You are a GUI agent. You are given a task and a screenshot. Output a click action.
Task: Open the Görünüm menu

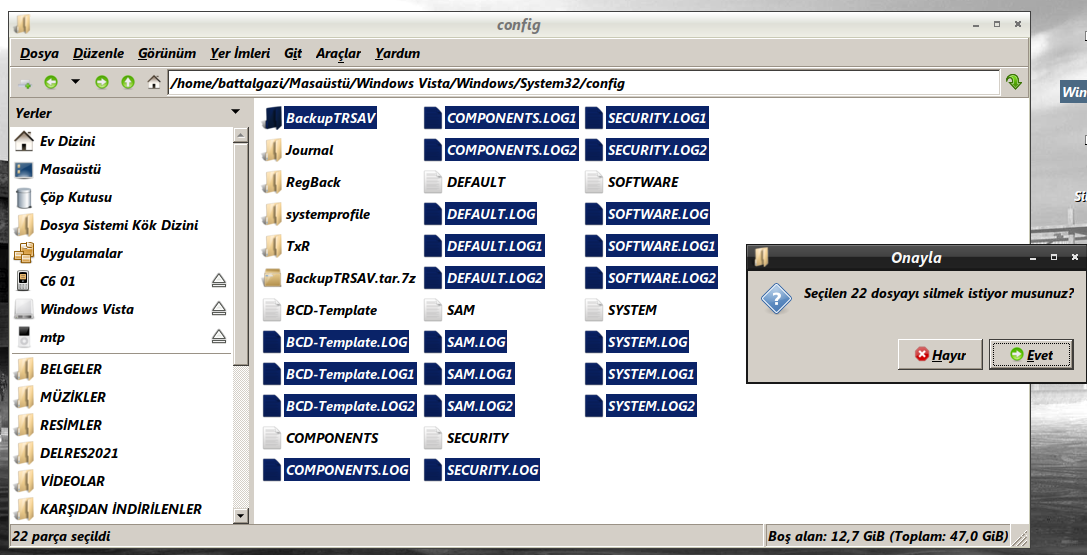[166, 53]
